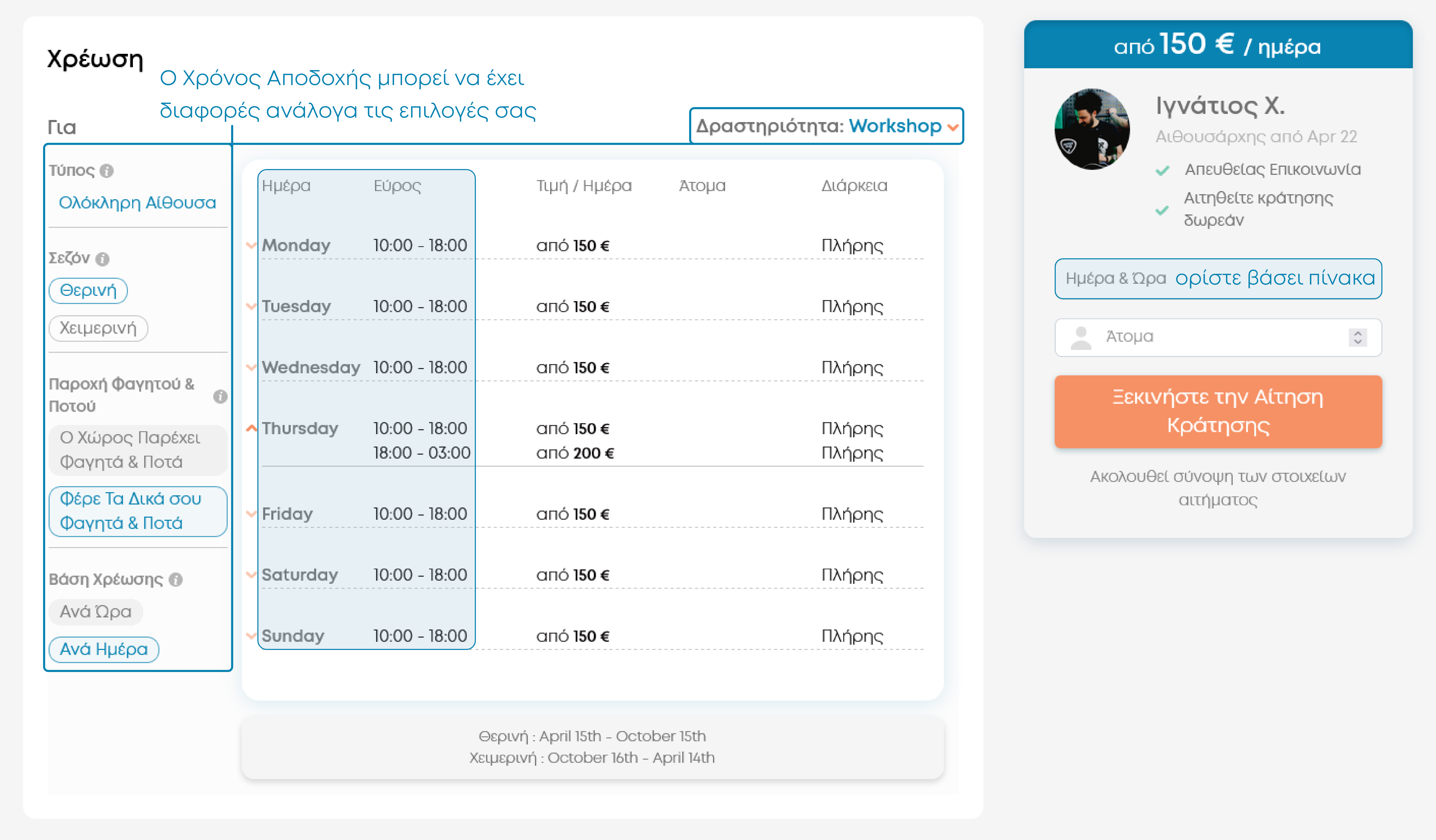This screenshot has width=1436, height=840.
Task: Select the Χειμερινή season option
Action: 98,329
